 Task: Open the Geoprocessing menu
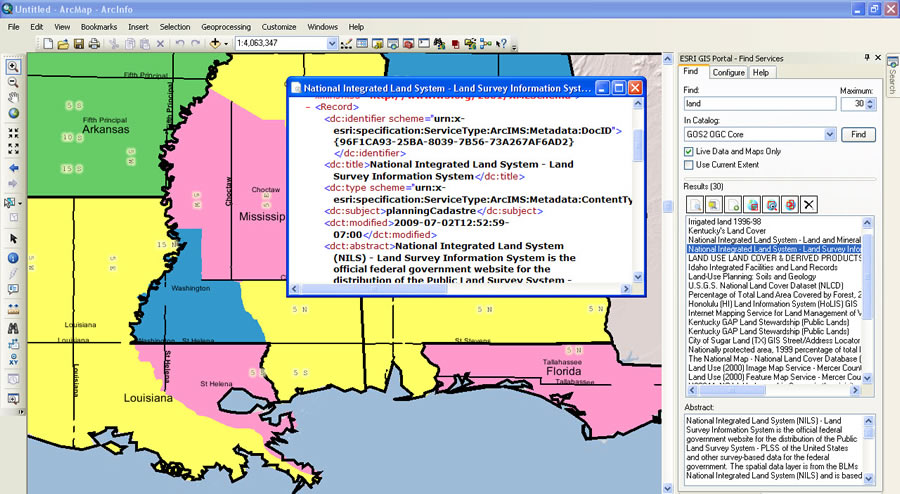pos(226,27)
